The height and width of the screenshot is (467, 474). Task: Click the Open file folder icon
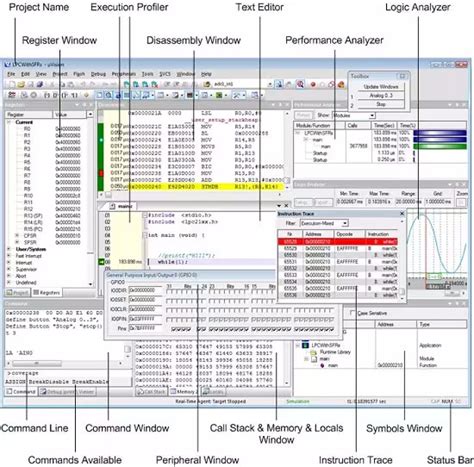pyautogui.click(x=21, y=85)
